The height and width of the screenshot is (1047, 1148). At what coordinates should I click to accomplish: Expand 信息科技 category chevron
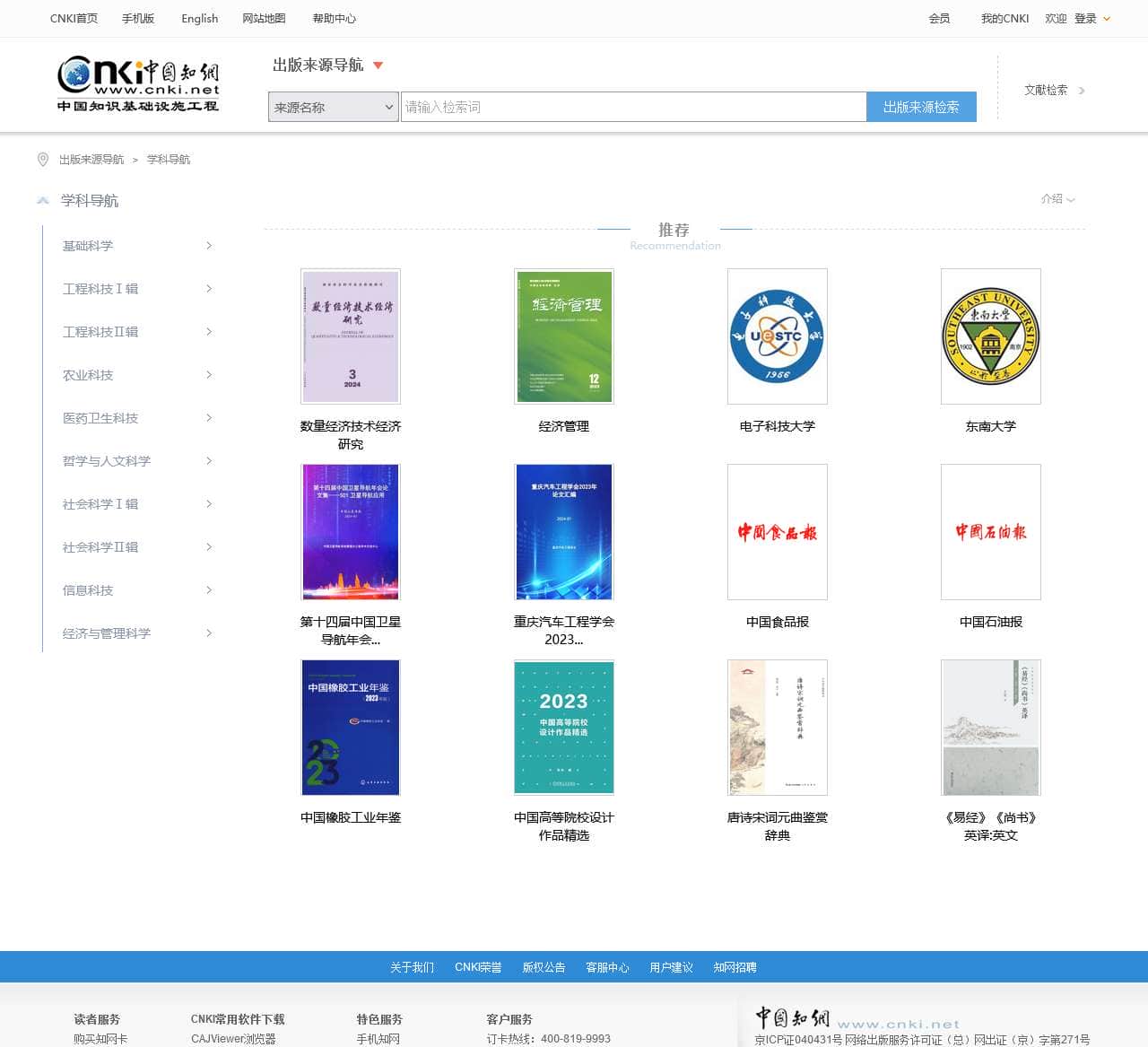tap(209, 590)
